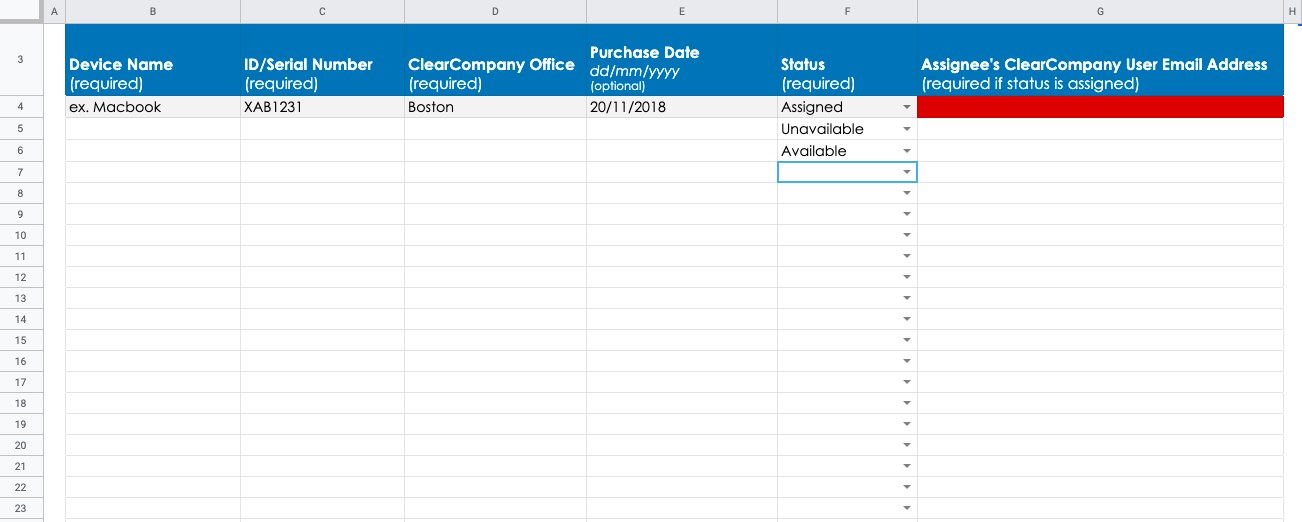Viewport: 1302px width, 522px height.
Task: Expand the Status dropdown in row 20
Action: tap(907, 445)
